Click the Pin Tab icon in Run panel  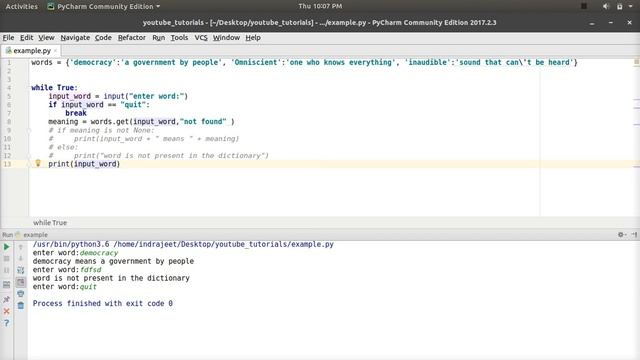point(7,300)
